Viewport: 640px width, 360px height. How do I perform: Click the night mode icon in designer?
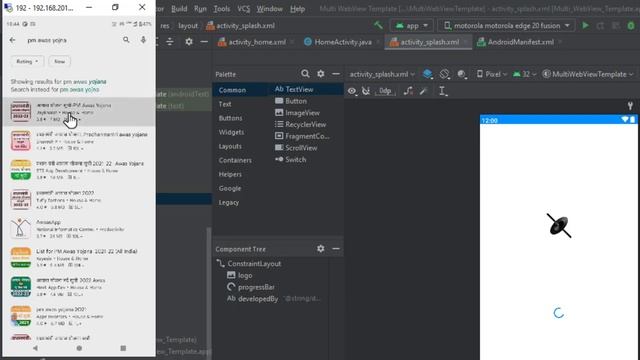point(462,74)
